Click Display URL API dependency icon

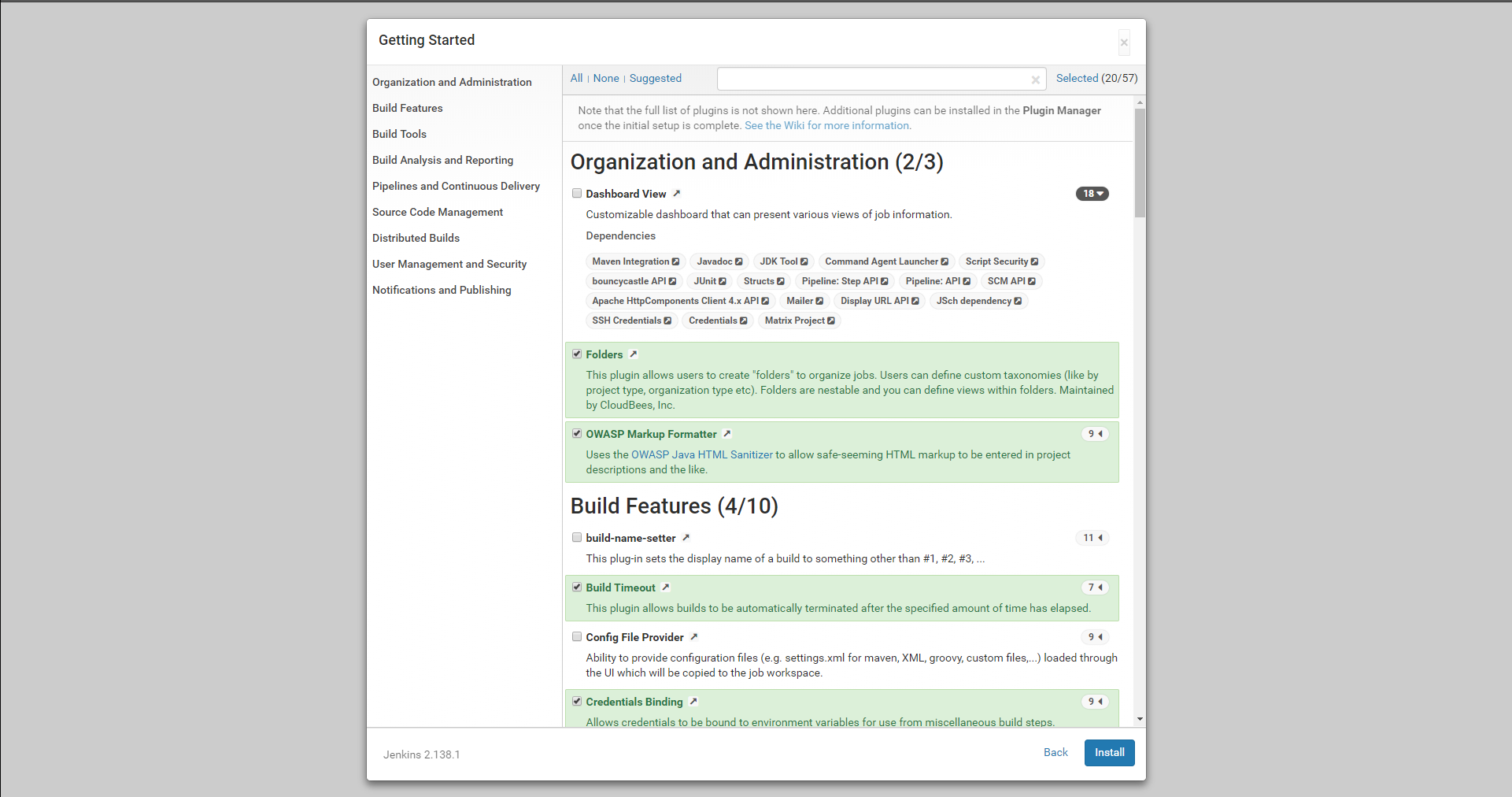(x=915, y=301)
